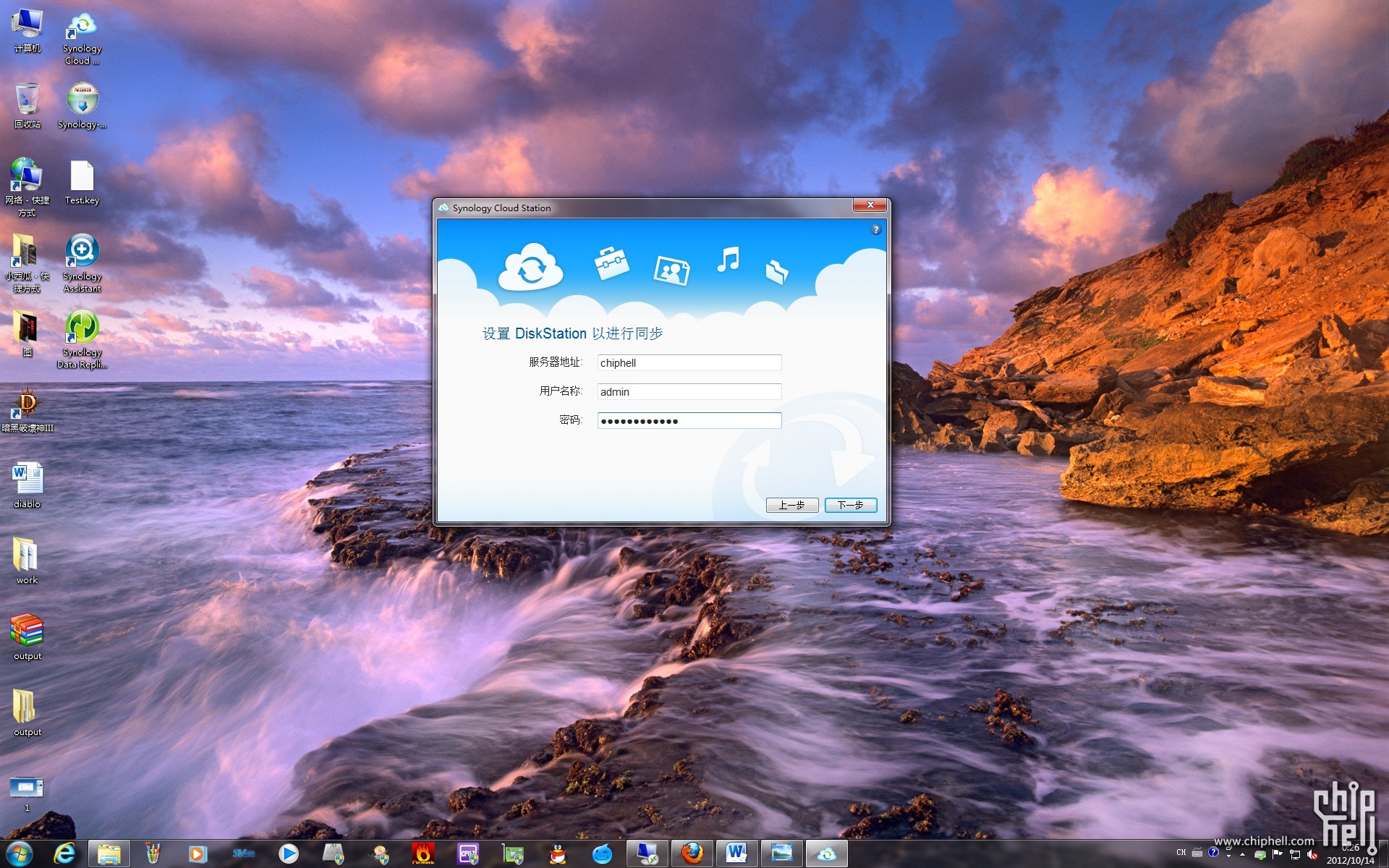Open Windows Explorer from taskbar

[x=109, y=854]
